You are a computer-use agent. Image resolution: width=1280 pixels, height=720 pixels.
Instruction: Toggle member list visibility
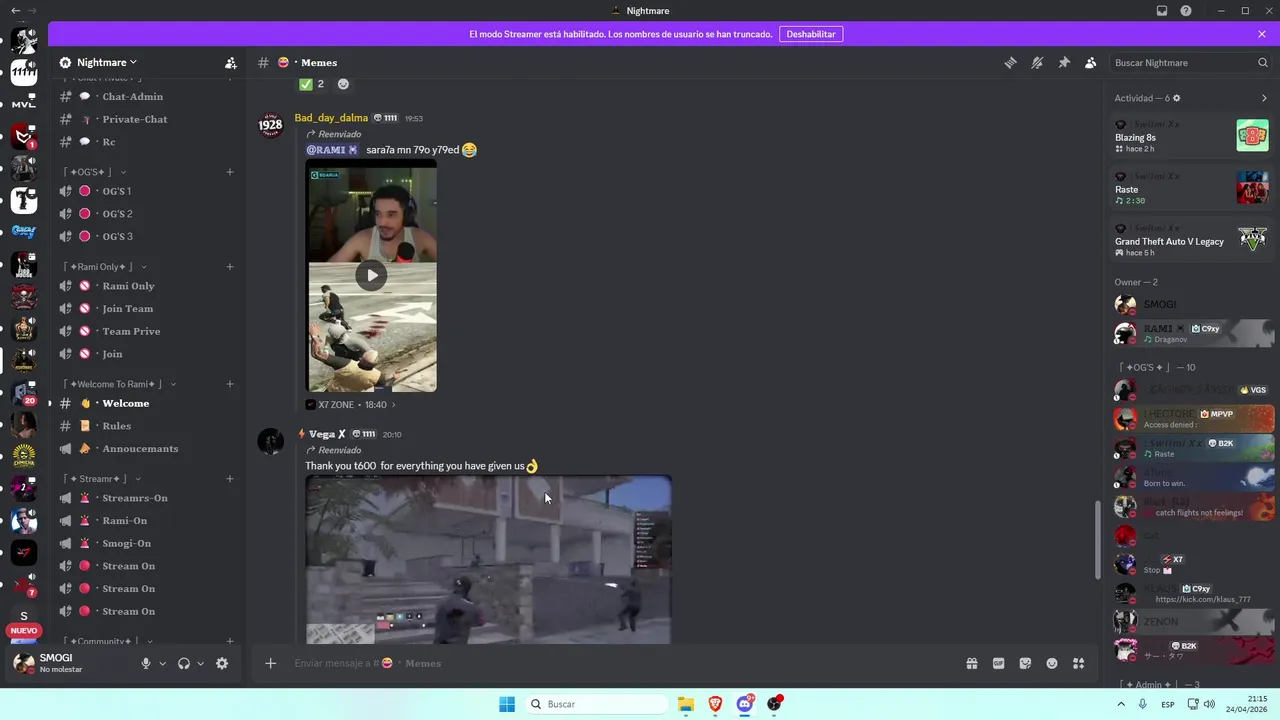pyautogui.click(x=1090, y=62)
